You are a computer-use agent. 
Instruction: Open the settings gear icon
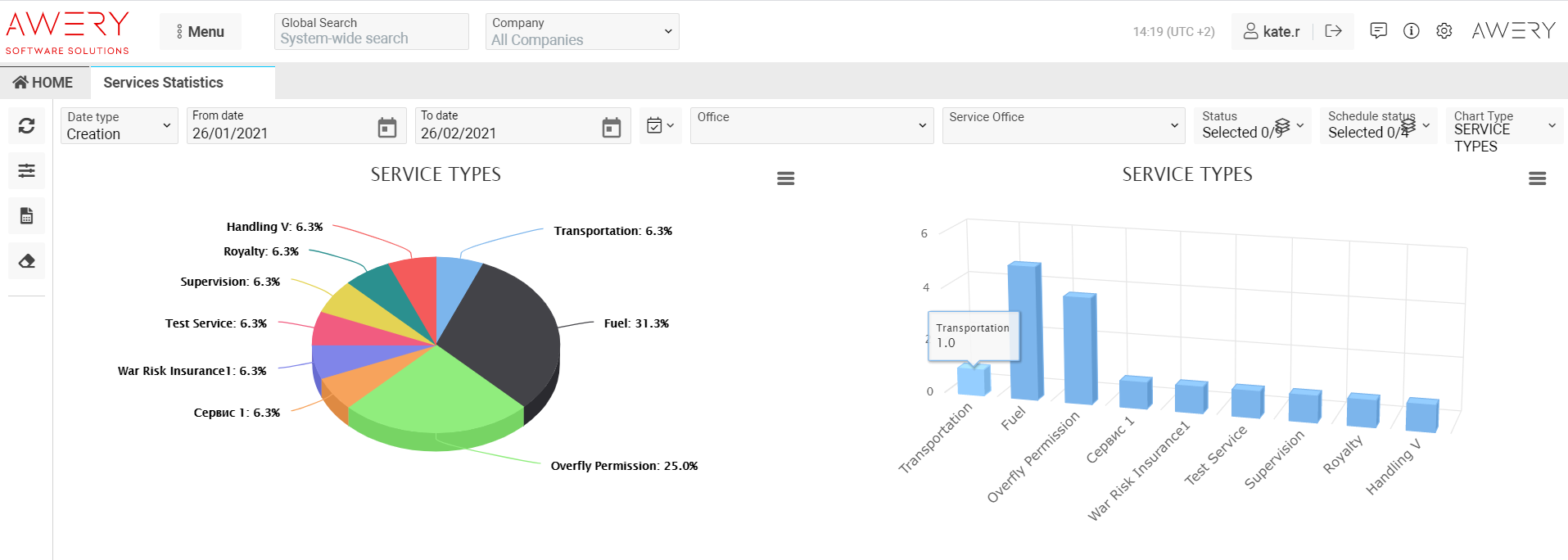(1444, 31)
